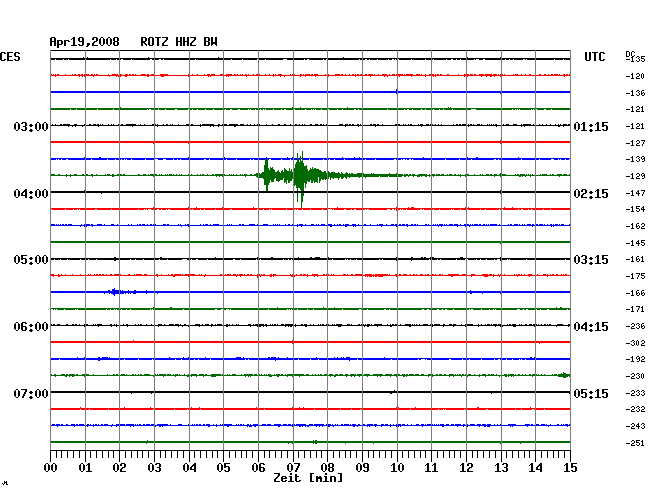Click the DC offset value -162
The width and height of the screenshot is (650, 494).
[635, 226]
